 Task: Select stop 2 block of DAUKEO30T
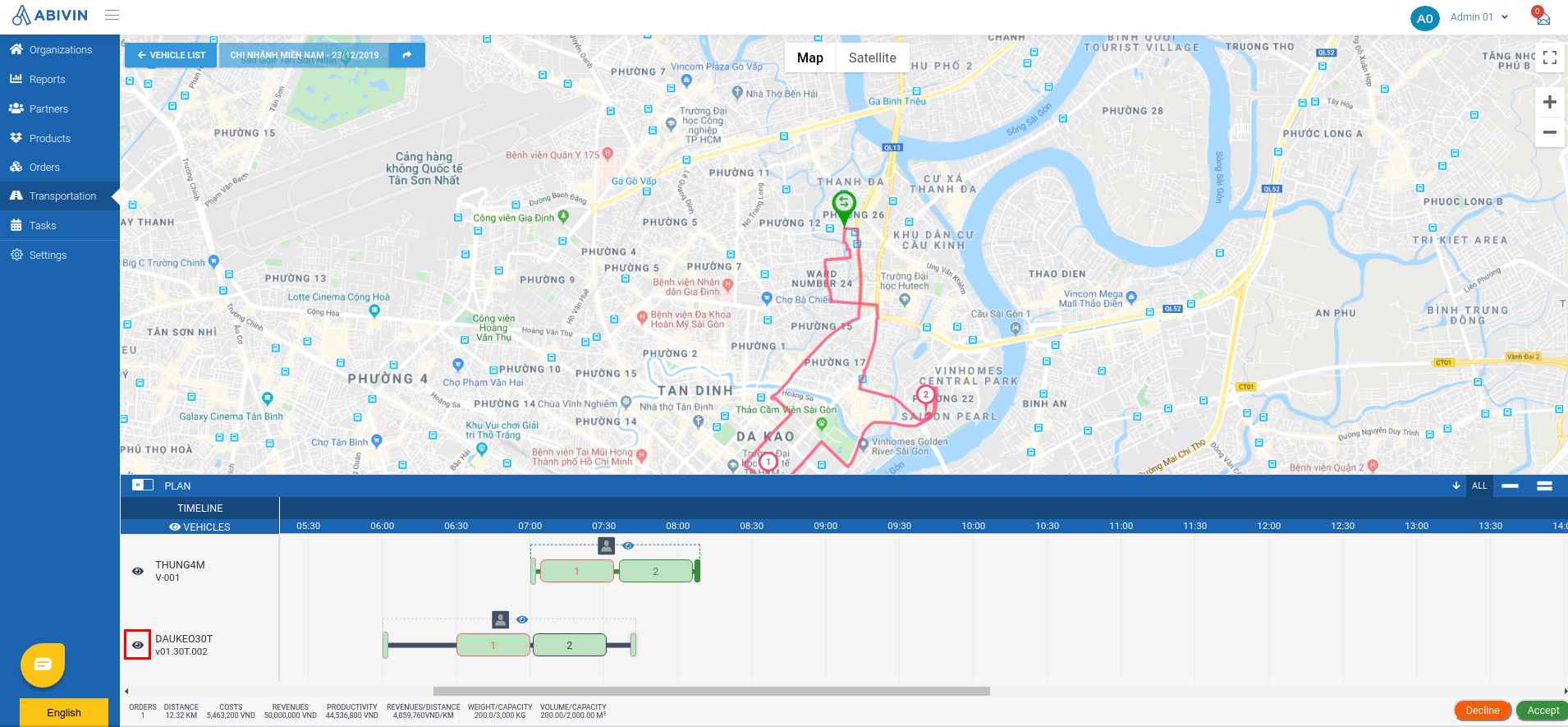[570, 645]
